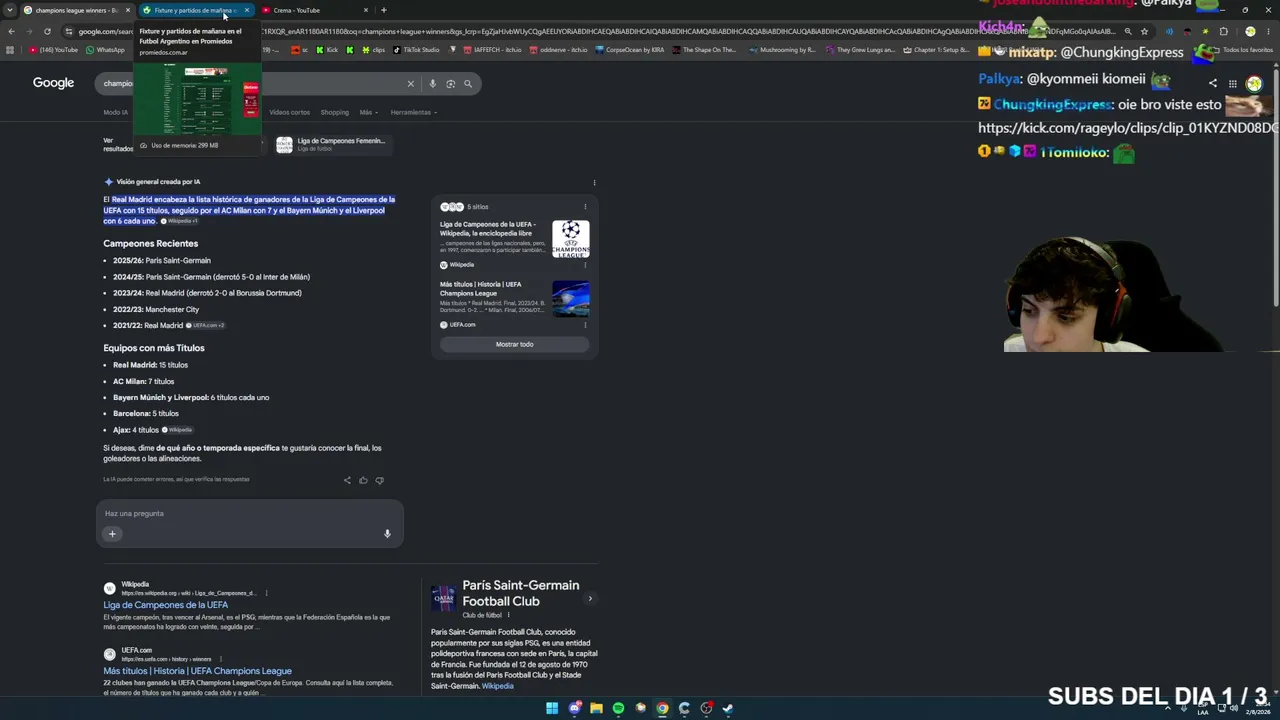Open WhatsApp bookmark in bookmarks bar
This screenshot has height=720, width=1280.
pyautogui.click(x=105, y=50)
